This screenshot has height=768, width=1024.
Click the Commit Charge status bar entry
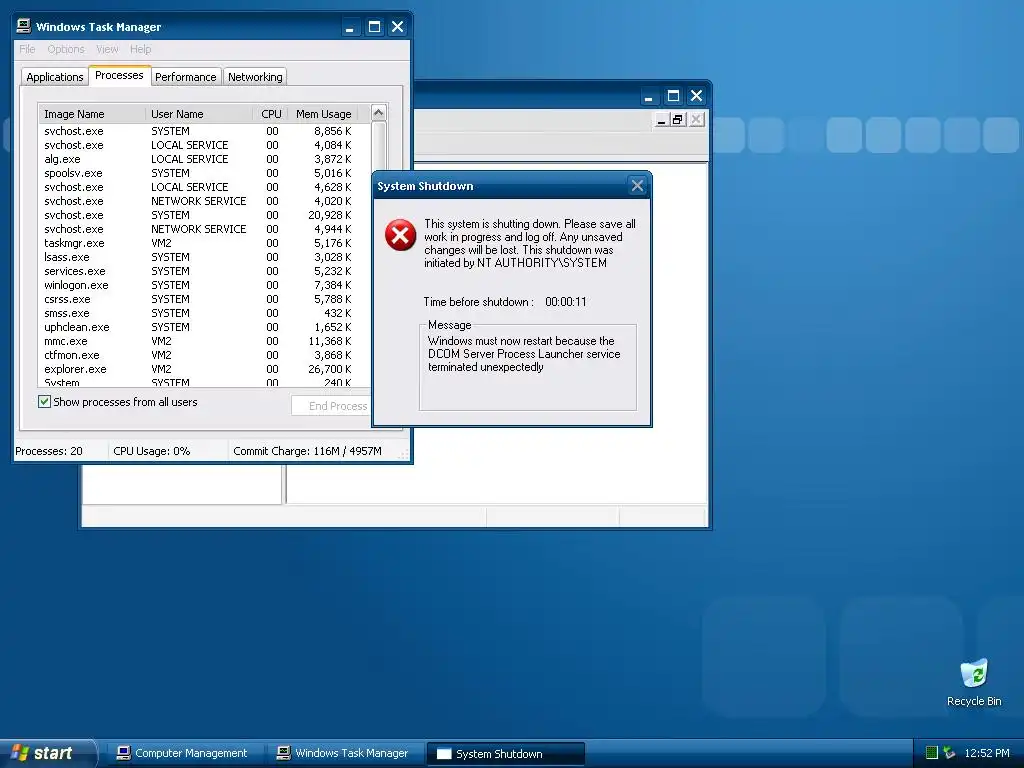point(308,451)
